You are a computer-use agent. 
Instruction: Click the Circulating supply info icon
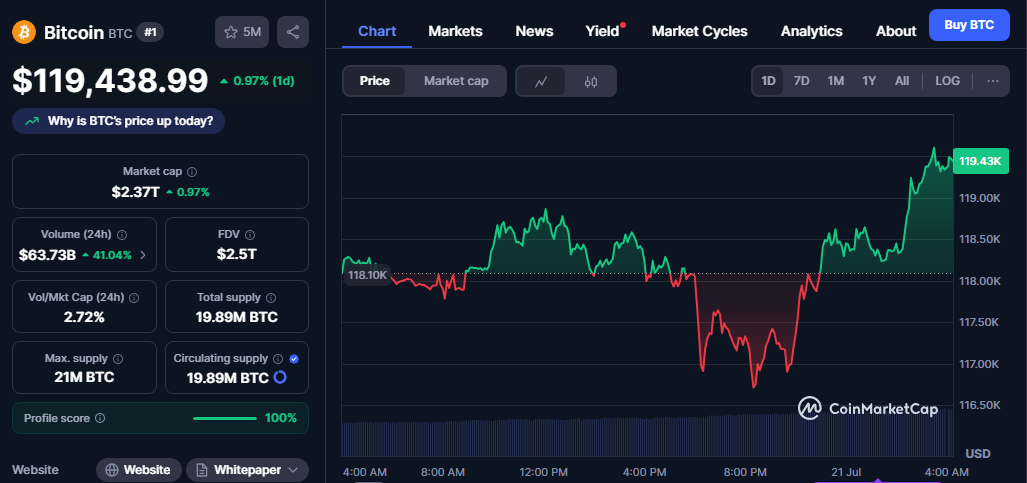click(278, 358)
